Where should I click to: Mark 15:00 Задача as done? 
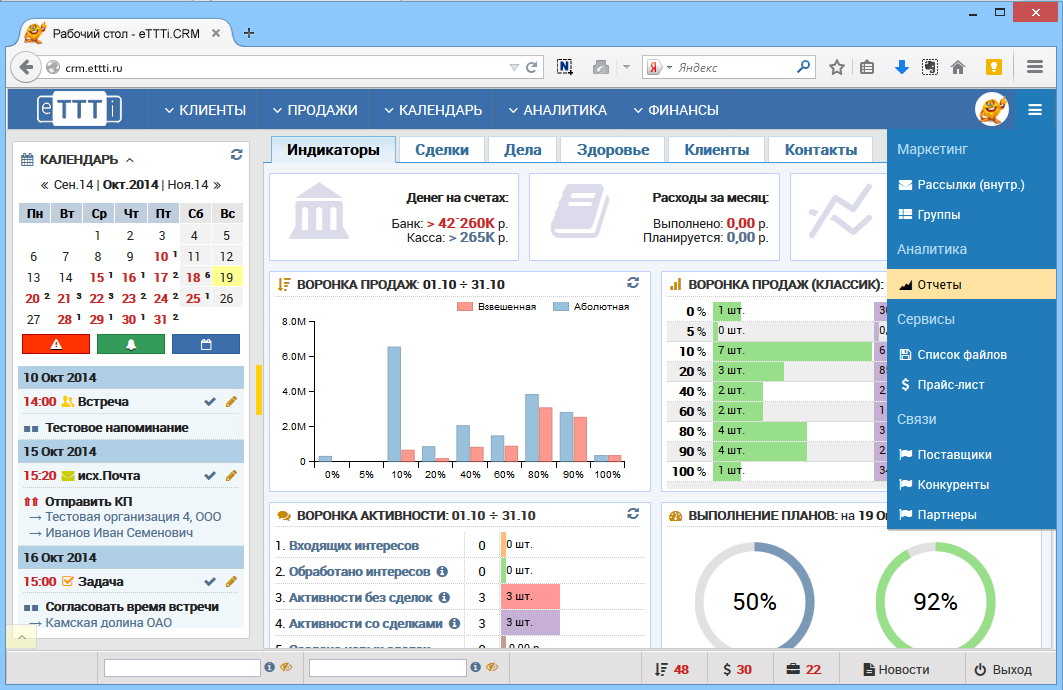click(210, 581)
